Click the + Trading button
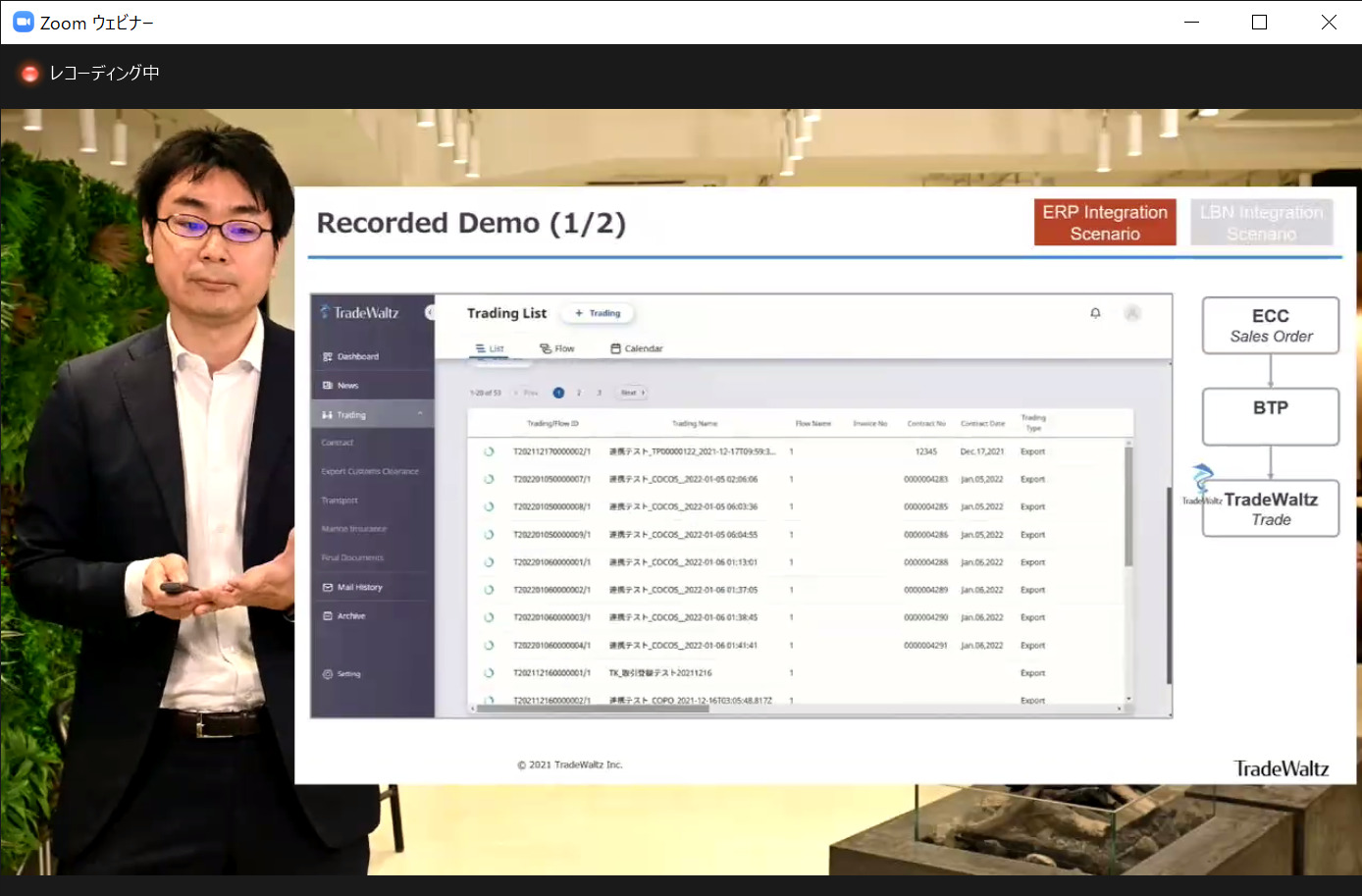This screenshot has height=896, width=1362. (598, 313)
